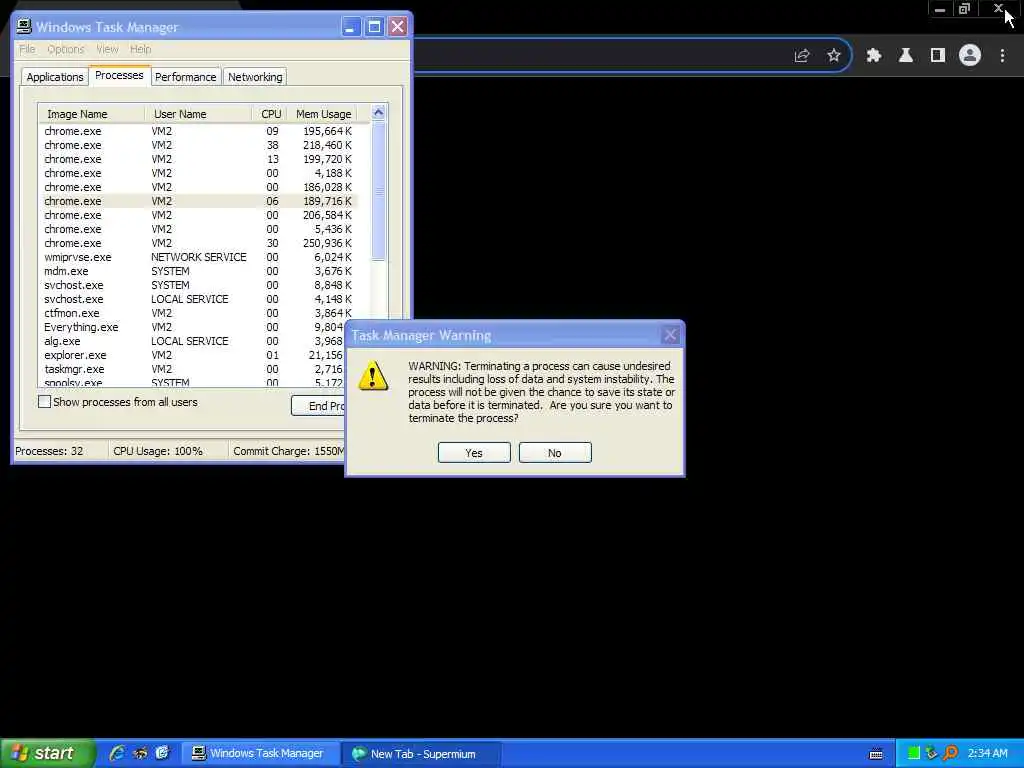1024x768 pixels.
Task: Bookmark the page with the star icon
Action: coord(833,56)
